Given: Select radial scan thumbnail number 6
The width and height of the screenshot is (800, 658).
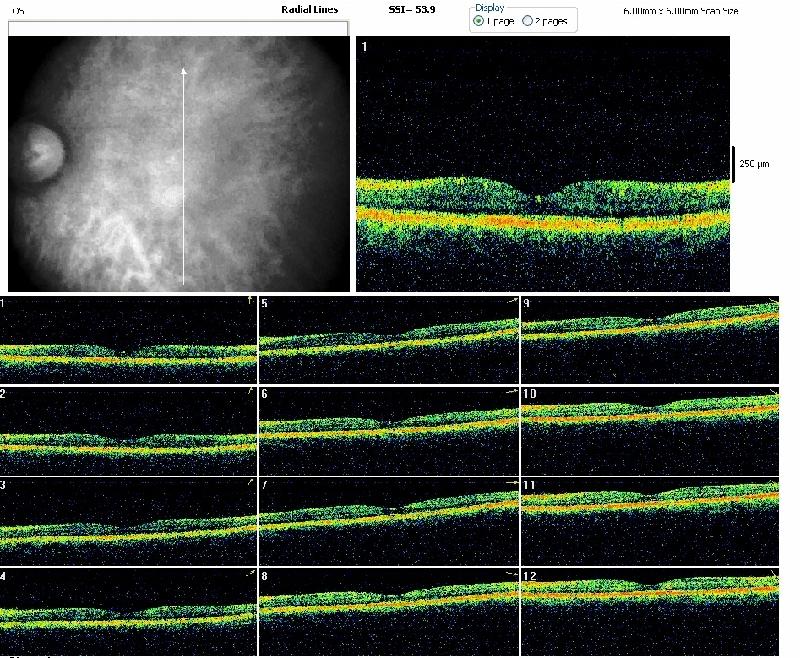Looking at the screenshot, I should tap(388, 430).
